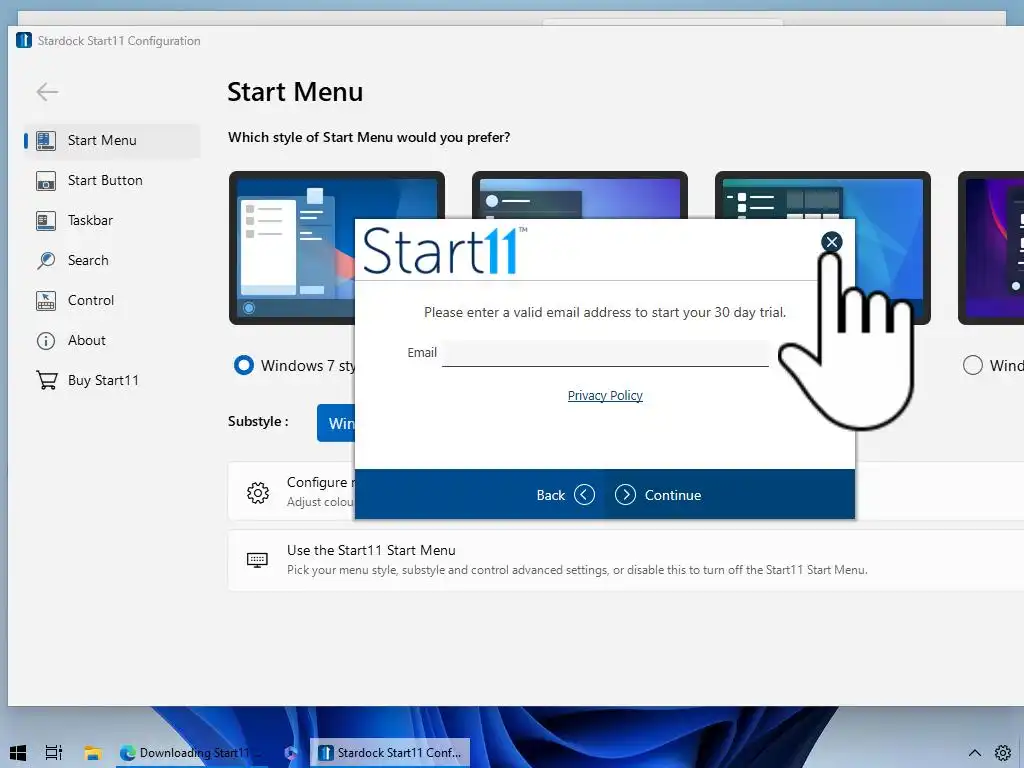The image size is (1024, 768).
Task: Click the Start11 logo in dialog
Action: pyautogui.click(x=445, y=251)
